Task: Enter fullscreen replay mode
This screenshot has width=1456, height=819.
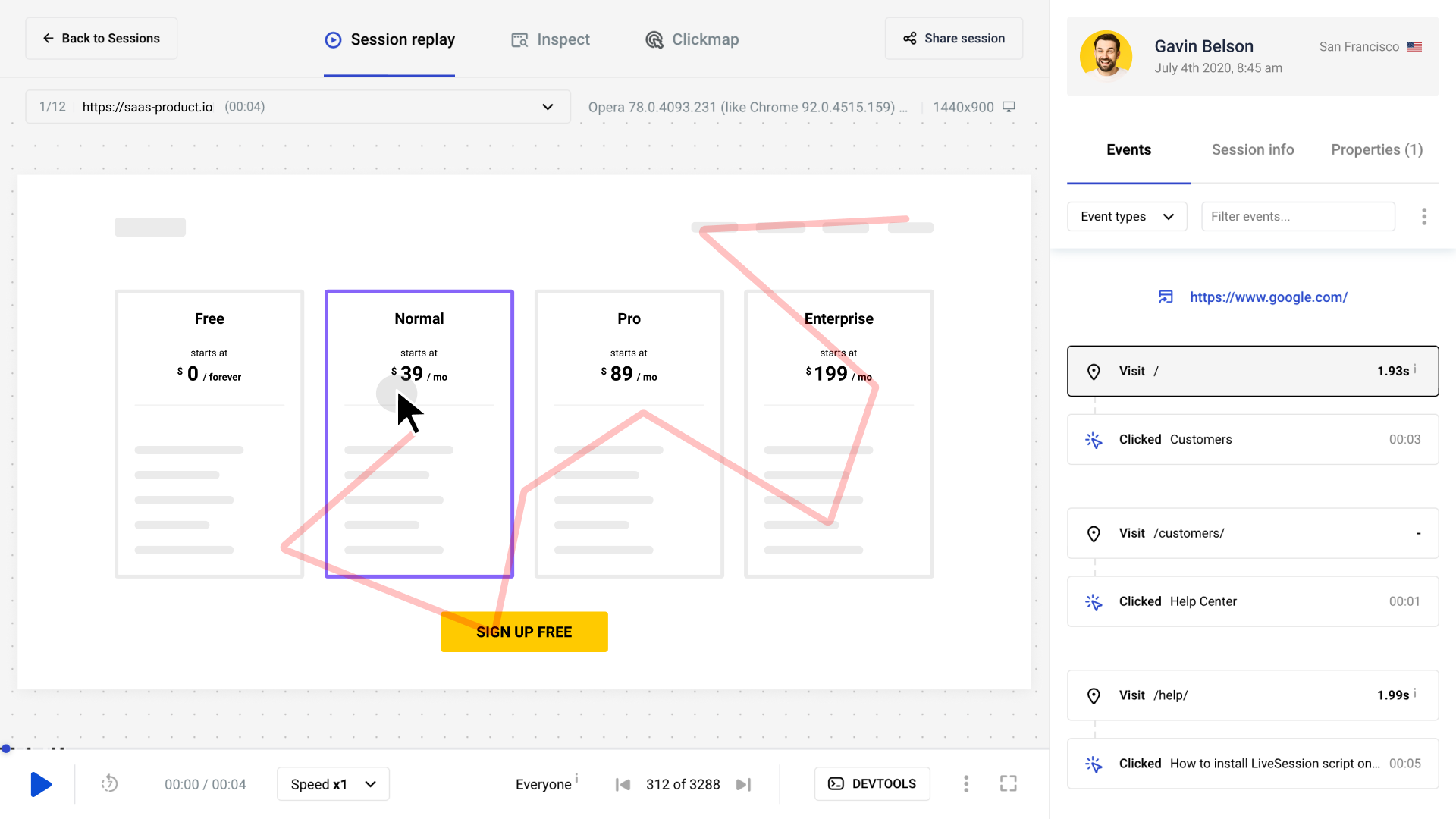Action: click(x=1008, y=783)
